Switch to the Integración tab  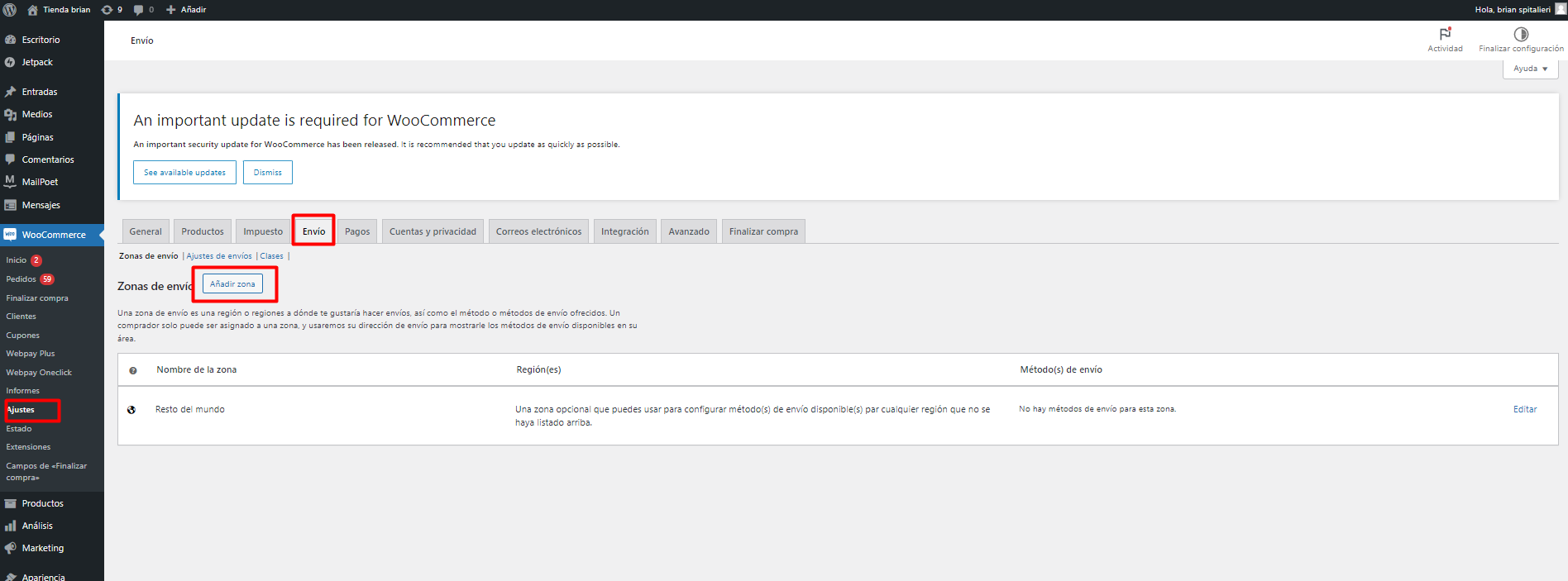click(x=625, y=231)
